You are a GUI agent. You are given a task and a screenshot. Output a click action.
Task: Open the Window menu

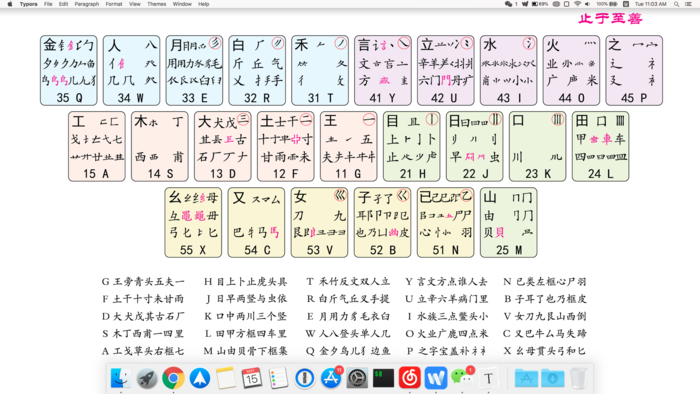(182, 4)
